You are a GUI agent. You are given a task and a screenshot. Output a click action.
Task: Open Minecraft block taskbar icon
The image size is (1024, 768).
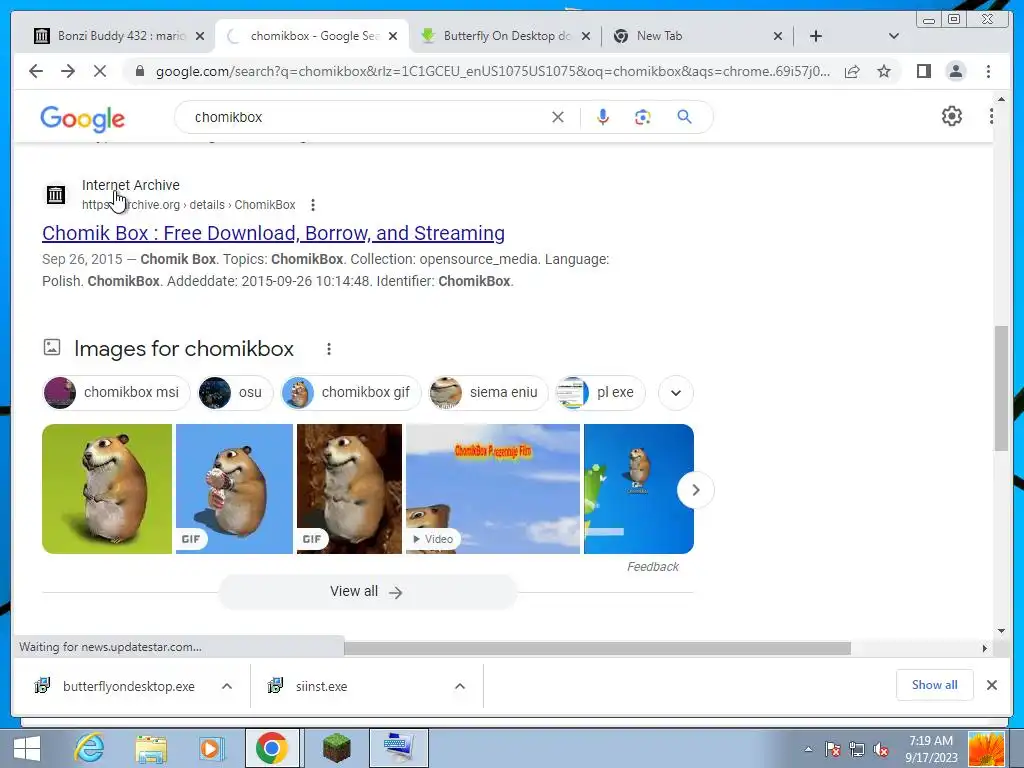[337, 748]
